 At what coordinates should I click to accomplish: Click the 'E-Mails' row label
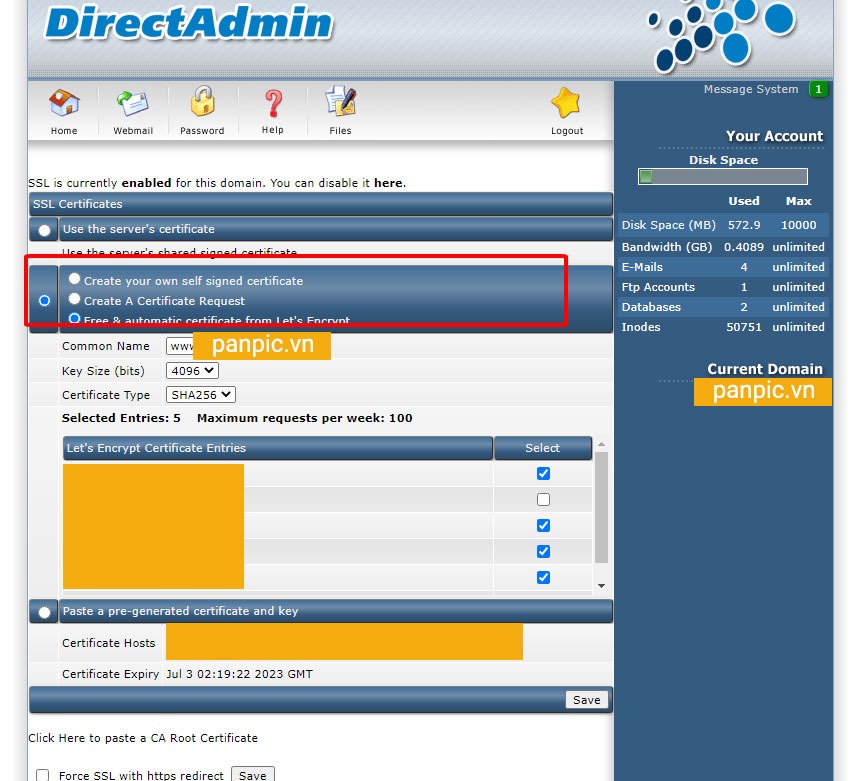coord(642,267)
